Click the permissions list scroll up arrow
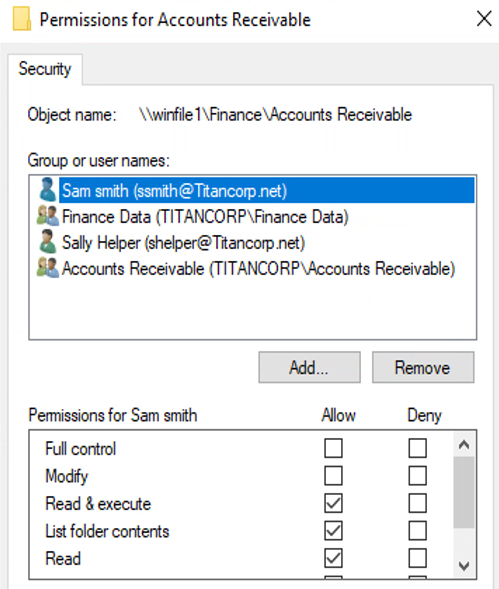The width and height of the screenshot is (499, 589). [x=464, y=445]
